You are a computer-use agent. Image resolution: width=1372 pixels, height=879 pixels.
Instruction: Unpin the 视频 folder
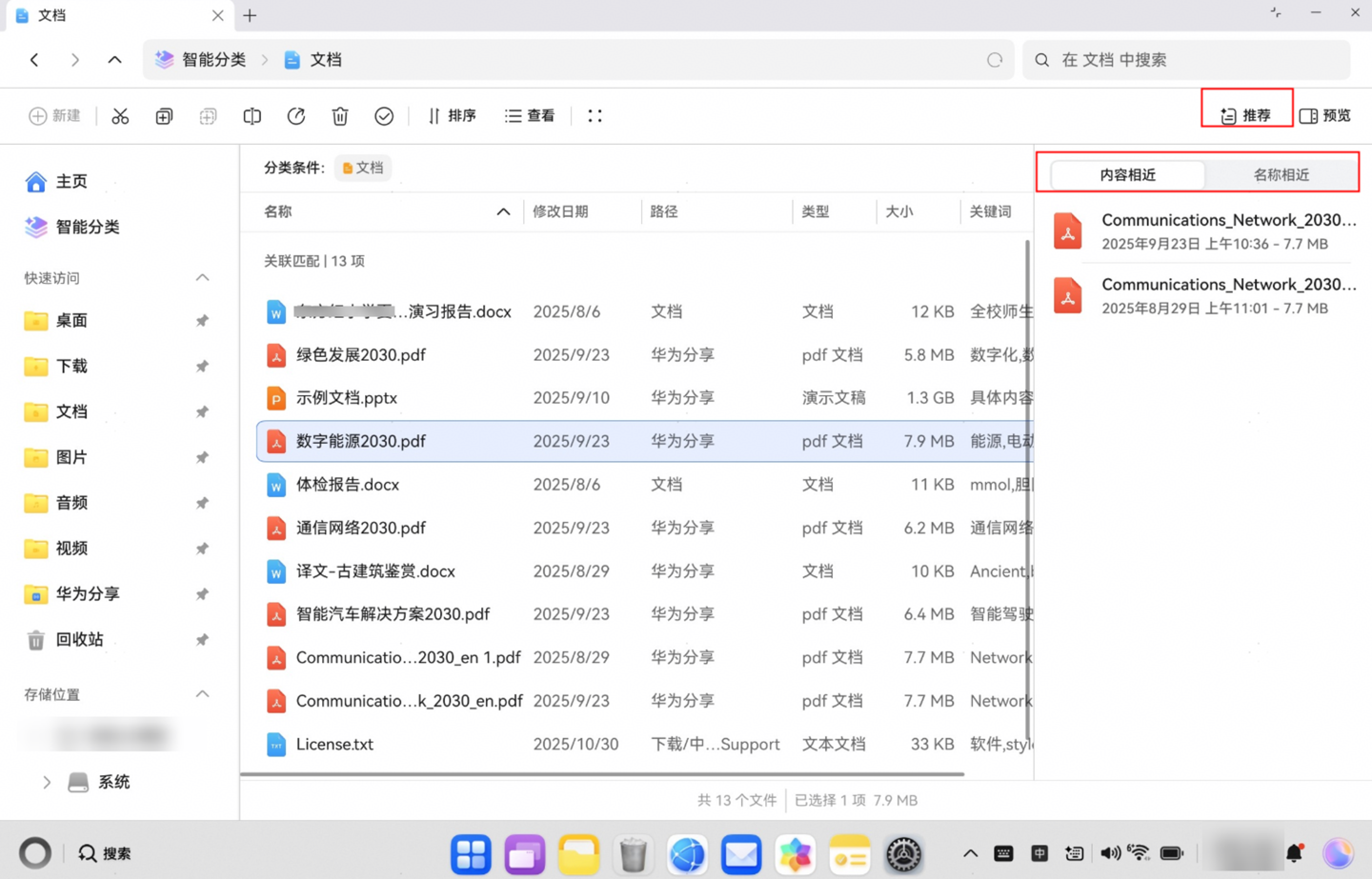click(x=202, y=549)
